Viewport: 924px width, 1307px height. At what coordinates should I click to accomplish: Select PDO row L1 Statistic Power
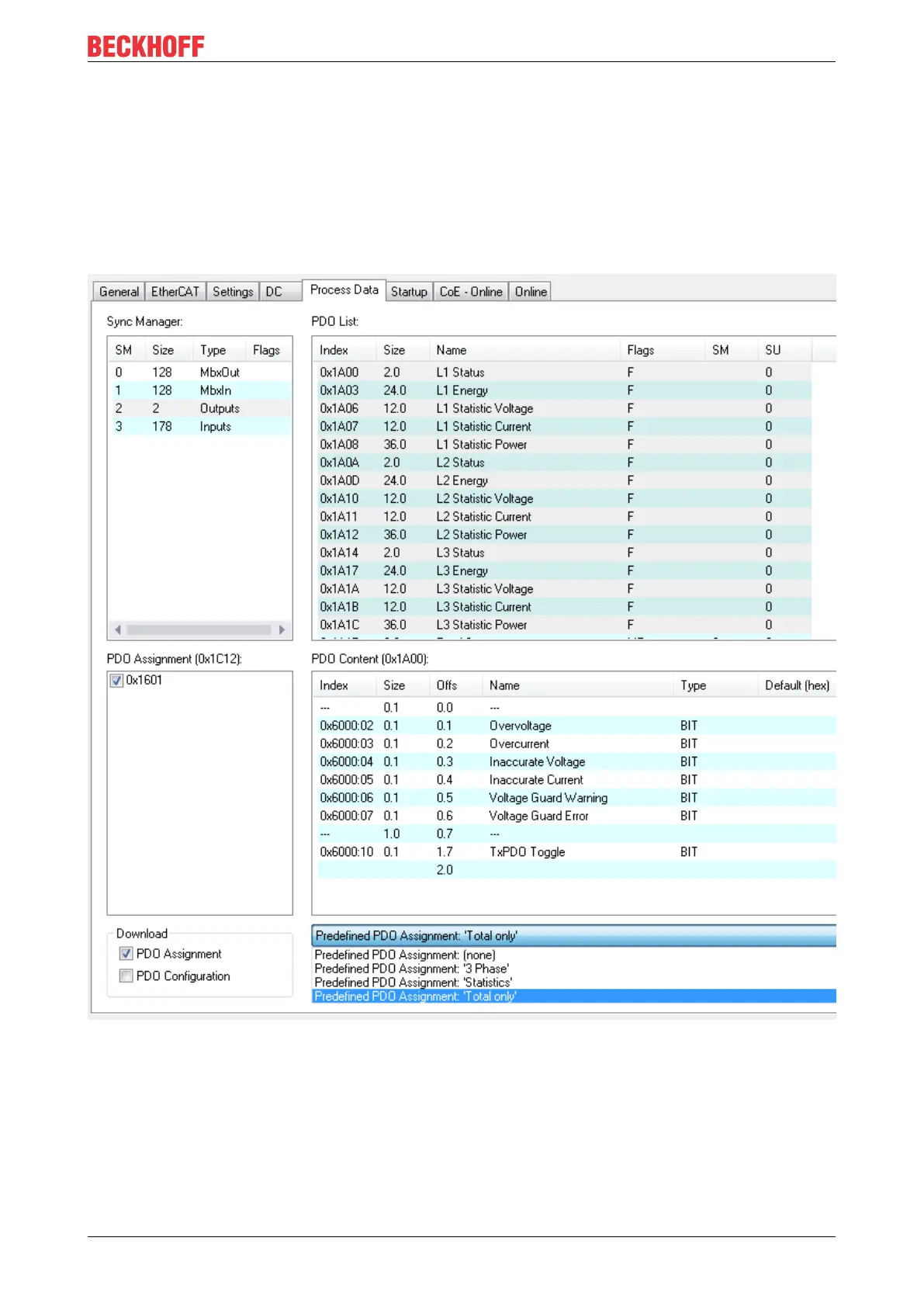pos(562,445)
